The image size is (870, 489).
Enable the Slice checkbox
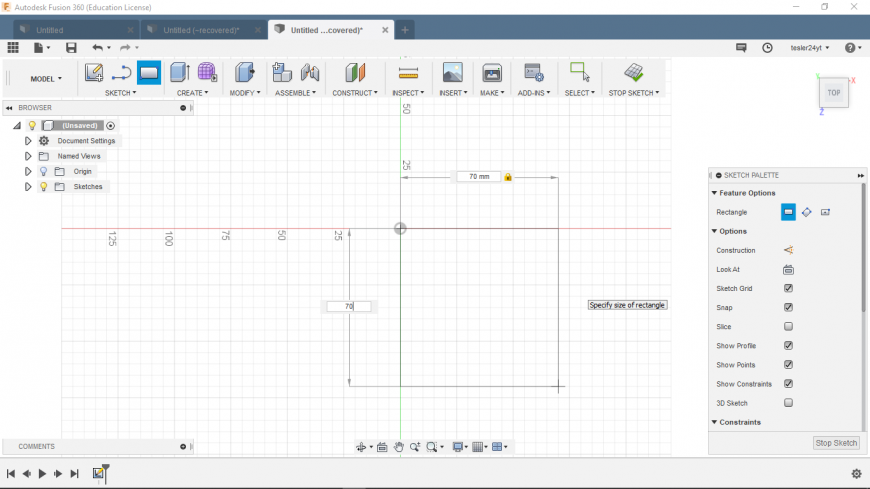click(788, 327)
